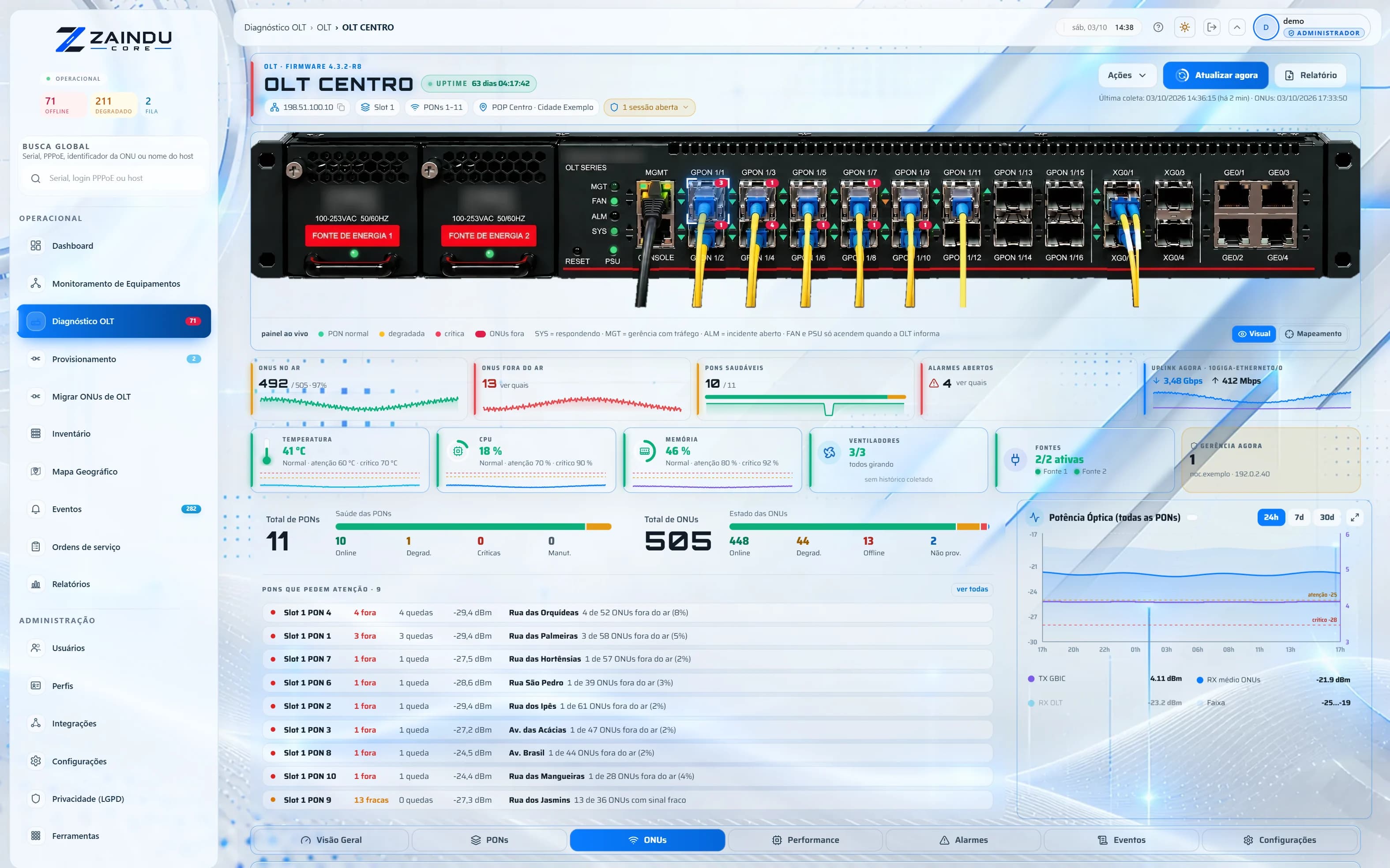Click the OLT breadcrumb link
This screenshot has height=868, width=1390.
324,27
